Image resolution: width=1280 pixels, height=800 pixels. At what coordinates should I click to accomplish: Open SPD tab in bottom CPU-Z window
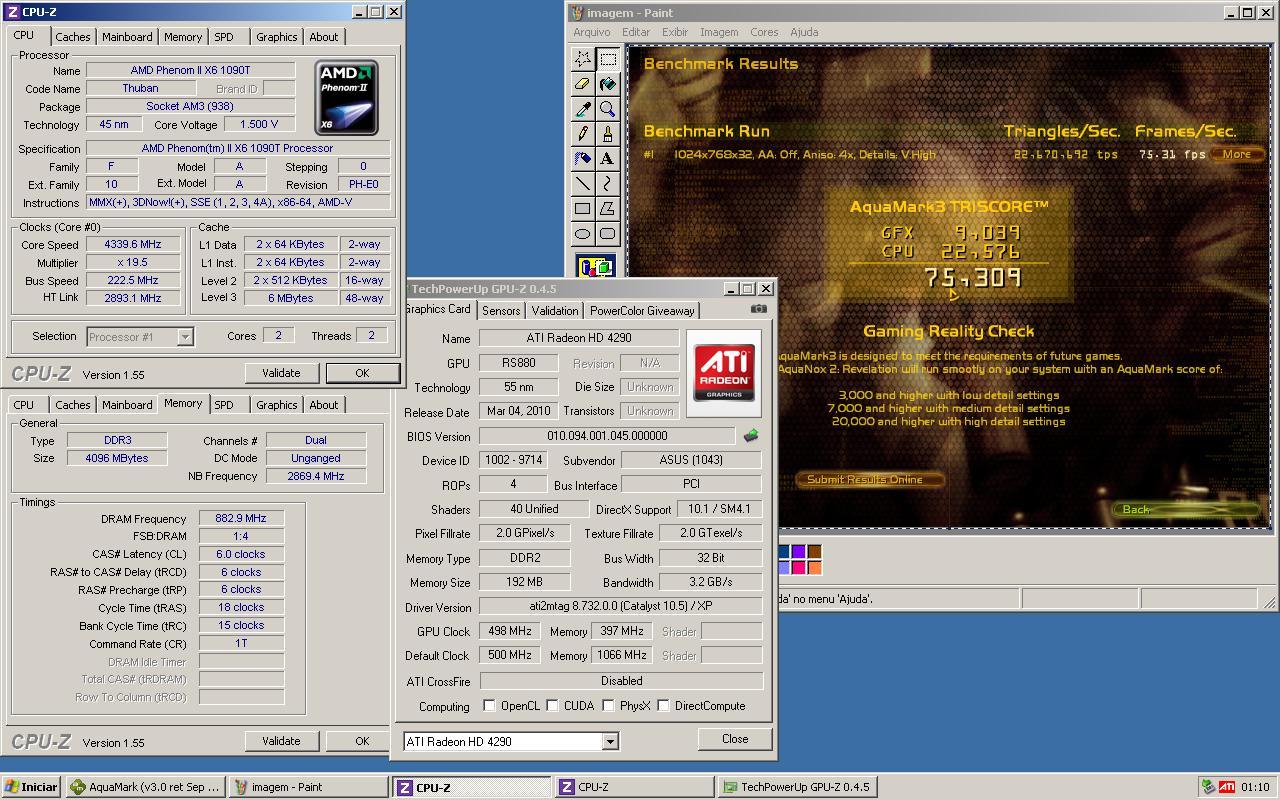(224, 405)
